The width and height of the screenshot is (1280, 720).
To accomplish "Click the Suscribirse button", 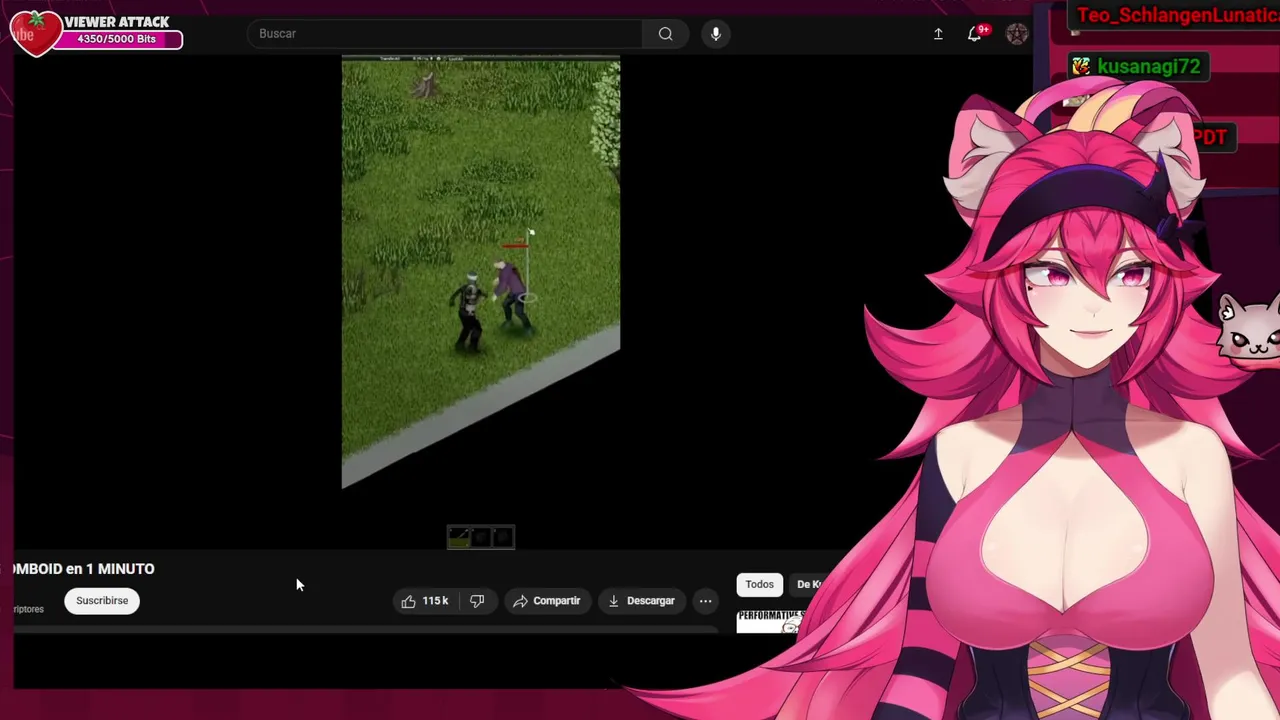I will [102, 601].
